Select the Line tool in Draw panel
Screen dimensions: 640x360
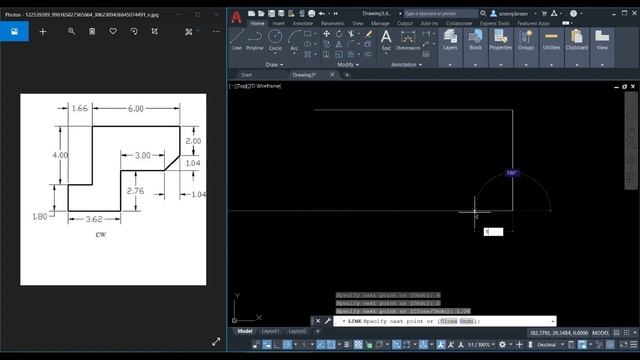click(x=237, y=40)
